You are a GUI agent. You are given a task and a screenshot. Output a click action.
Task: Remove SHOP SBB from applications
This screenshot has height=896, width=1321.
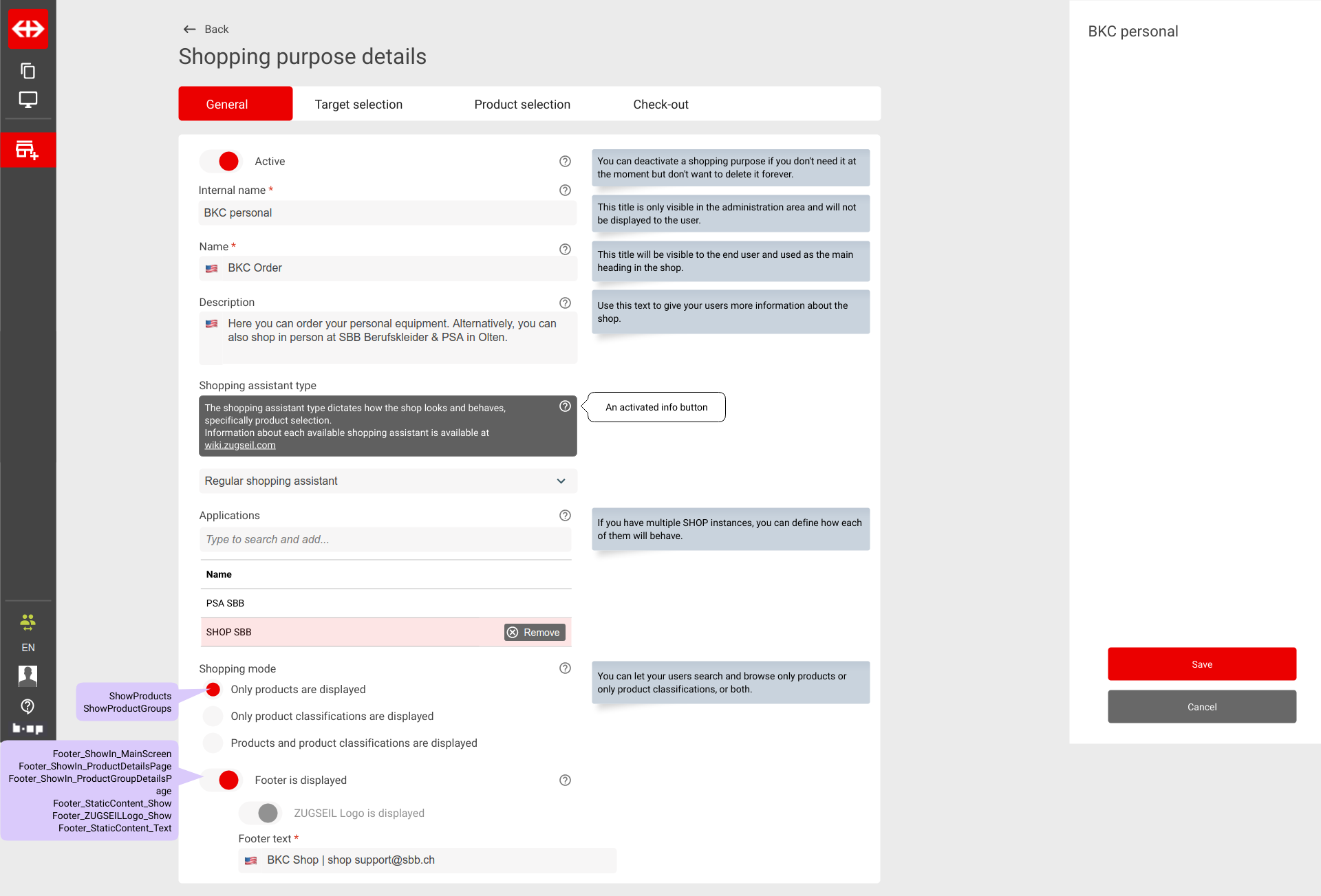click(x=535, y=633)
